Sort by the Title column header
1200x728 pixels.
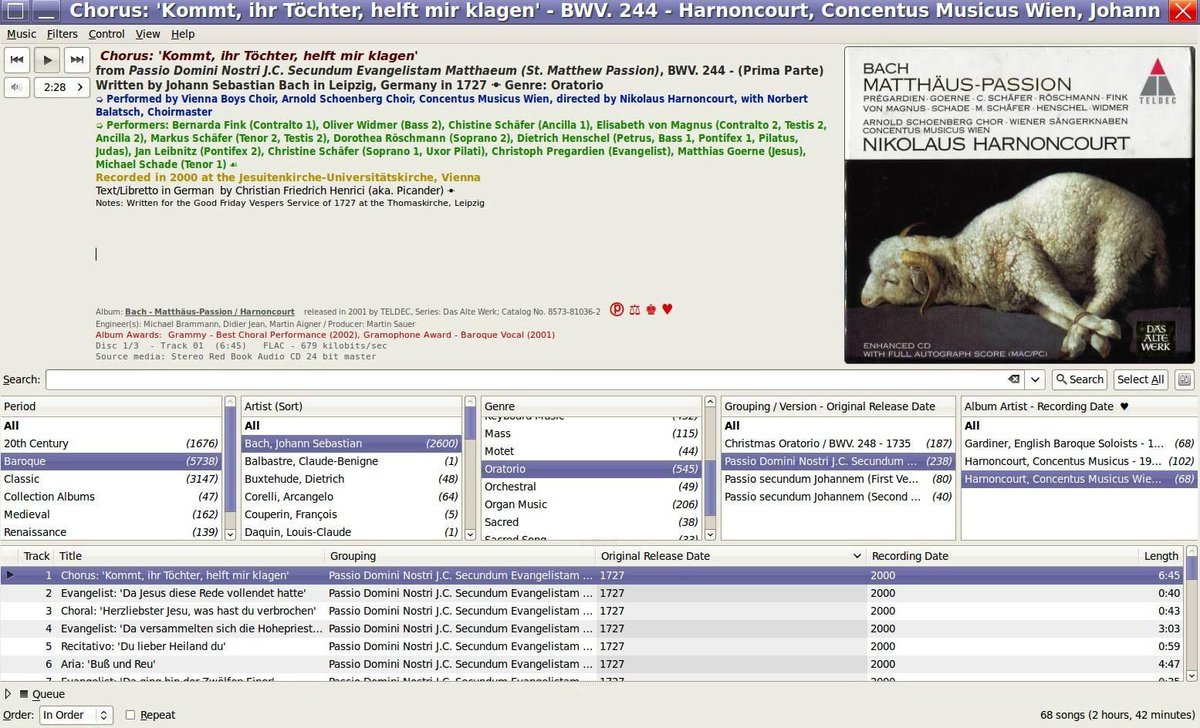pos(190,556)
